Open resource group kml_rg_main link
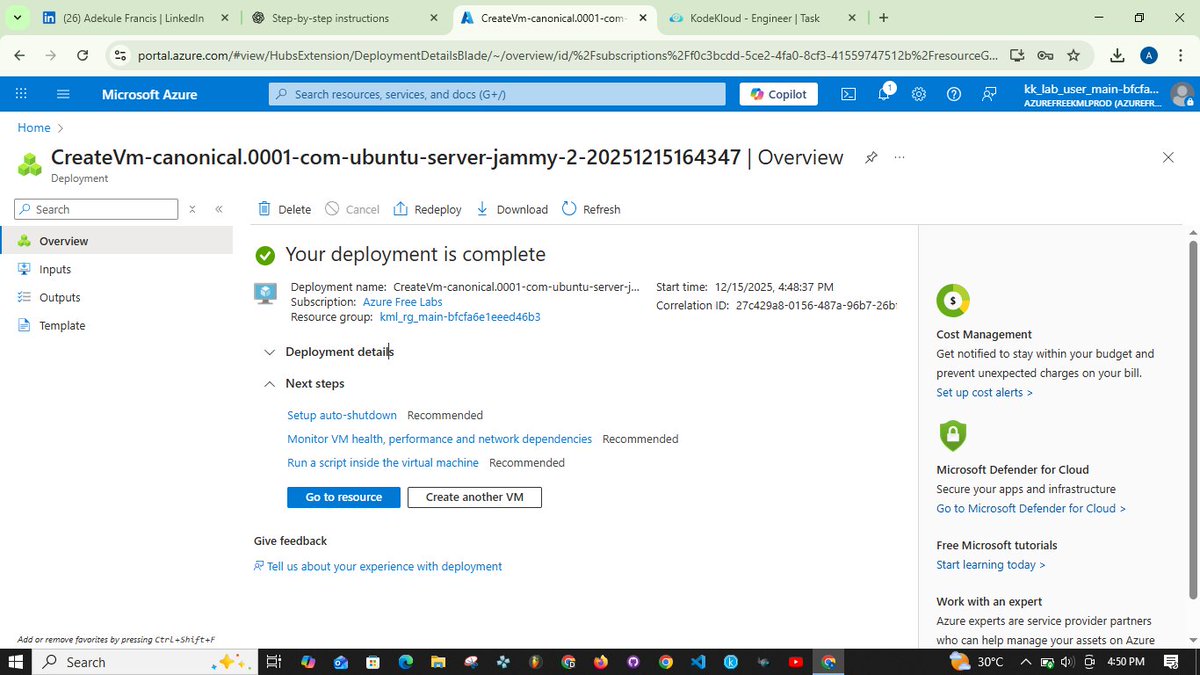1200x675 pixels. (x=460, y=317)
